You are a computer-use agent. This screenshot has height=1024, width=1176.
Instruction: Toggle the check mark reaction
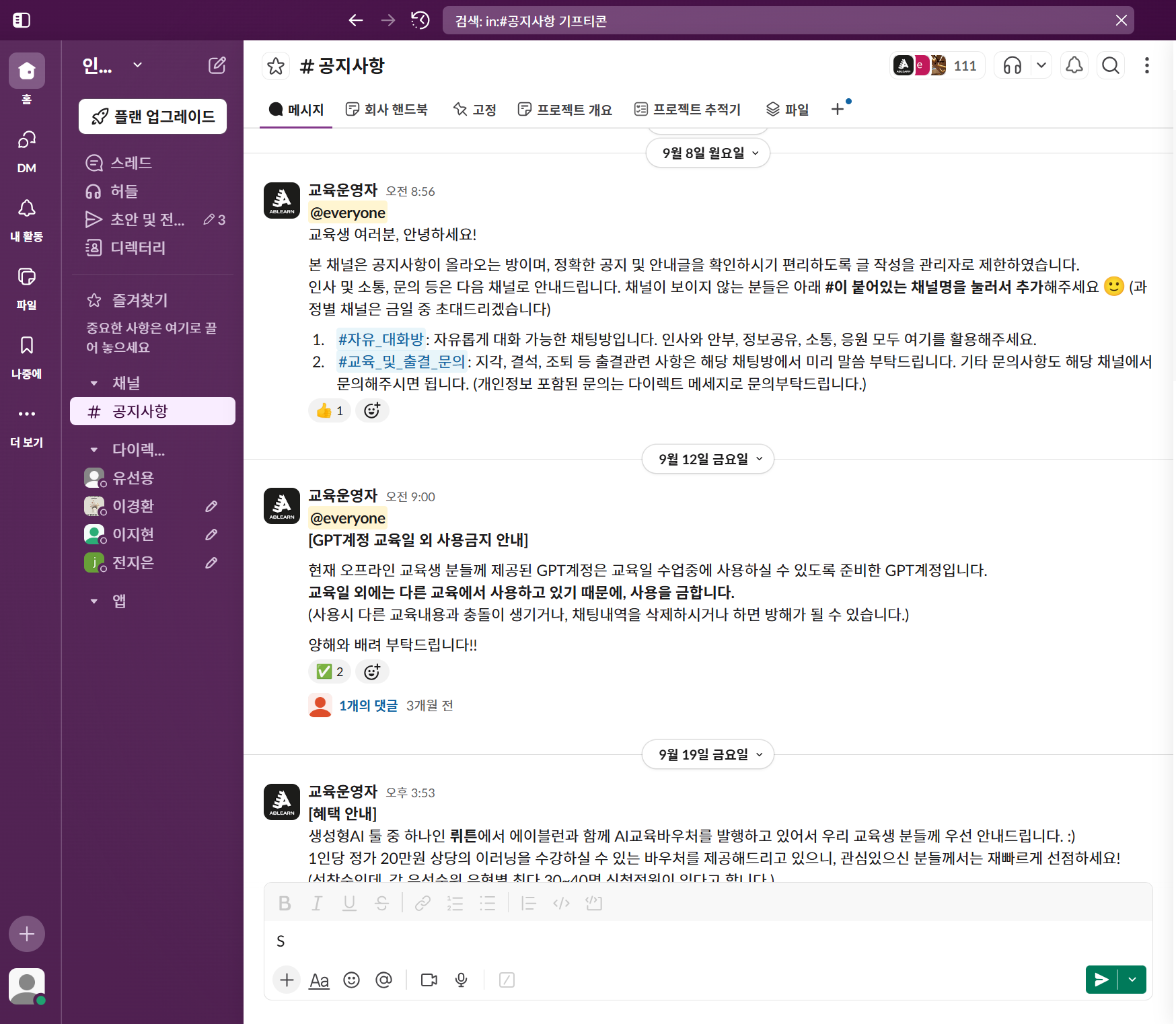(330, 671)
